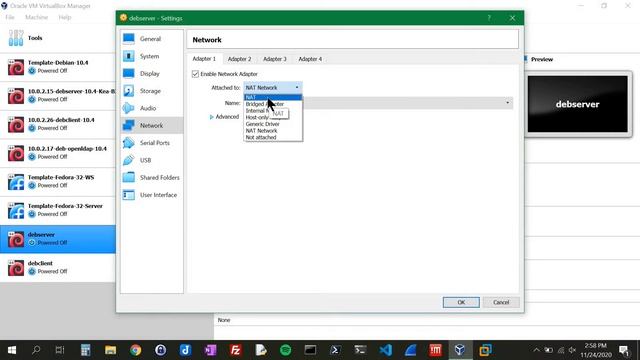The height and width of the screenshot is (360, 640).
Task: Open the Storage settings category
Action: coord(152,91)
